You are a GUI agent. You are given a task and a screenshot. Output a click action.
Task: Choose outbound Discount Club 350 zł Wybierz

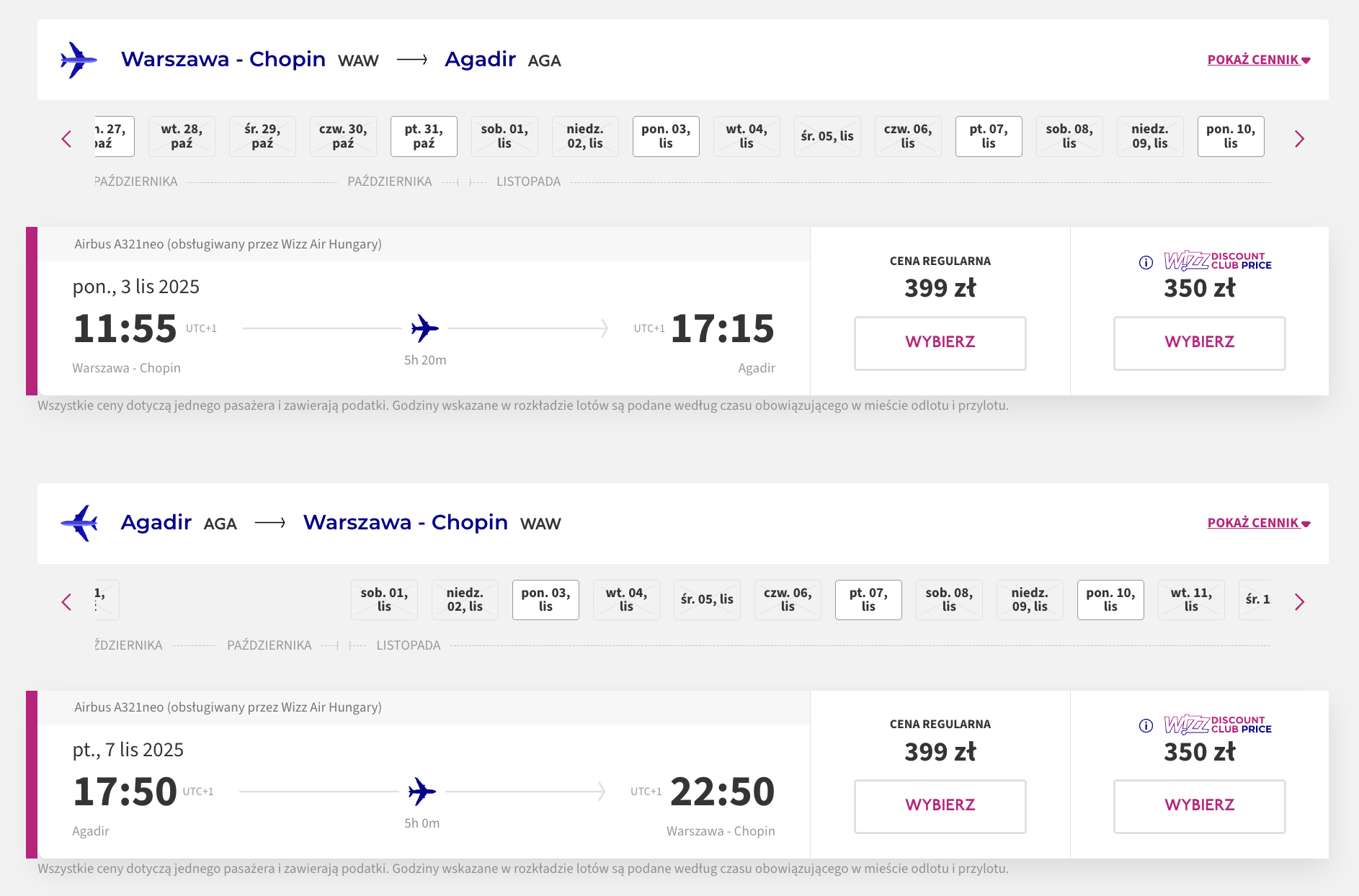pyautogui.click(x=1200, y=343)
